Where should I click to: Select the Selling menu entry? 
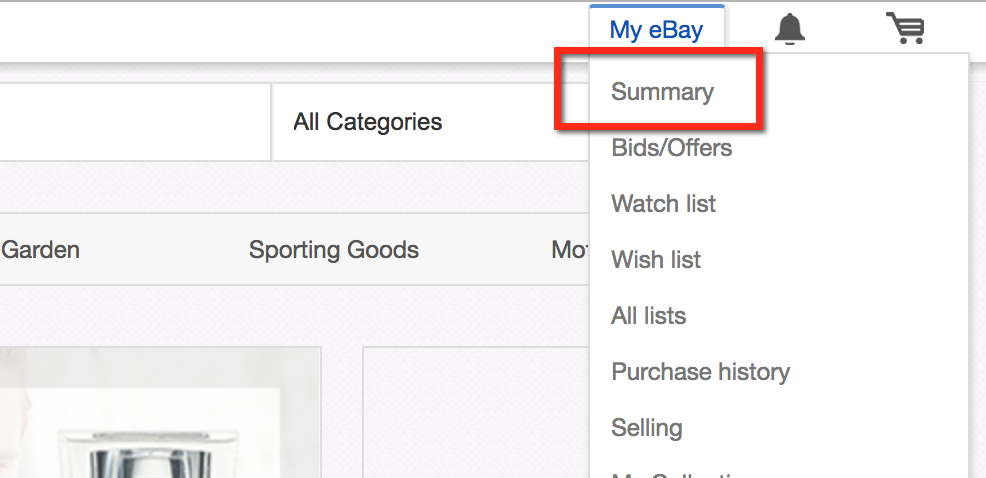pos(646,428)
